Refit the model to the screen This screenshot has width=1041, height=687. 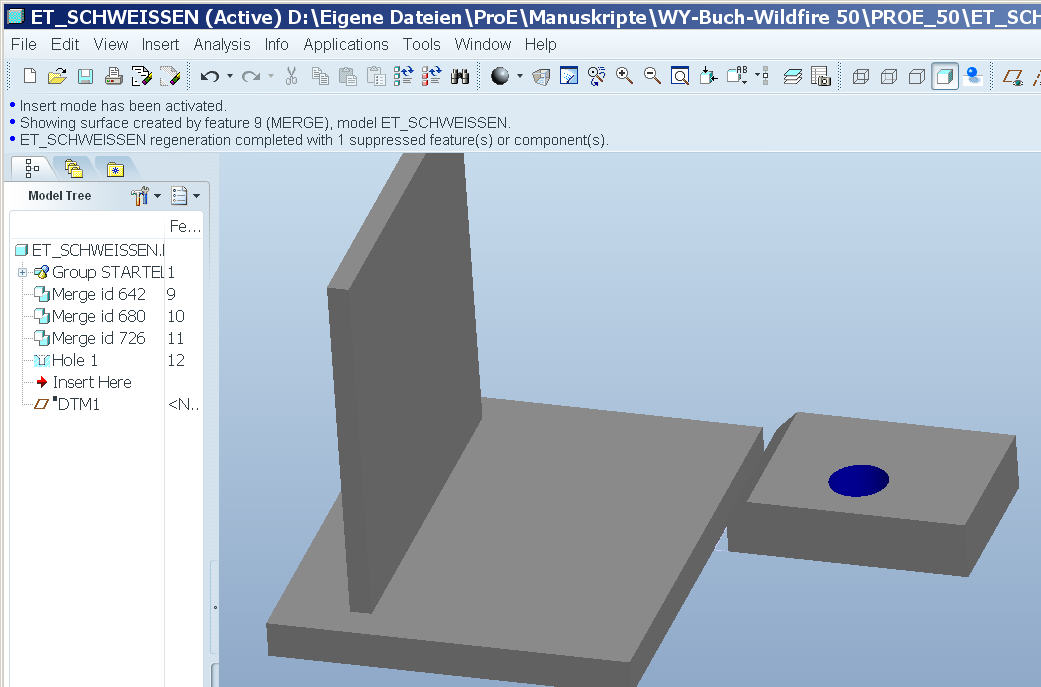tap(680, 76)
